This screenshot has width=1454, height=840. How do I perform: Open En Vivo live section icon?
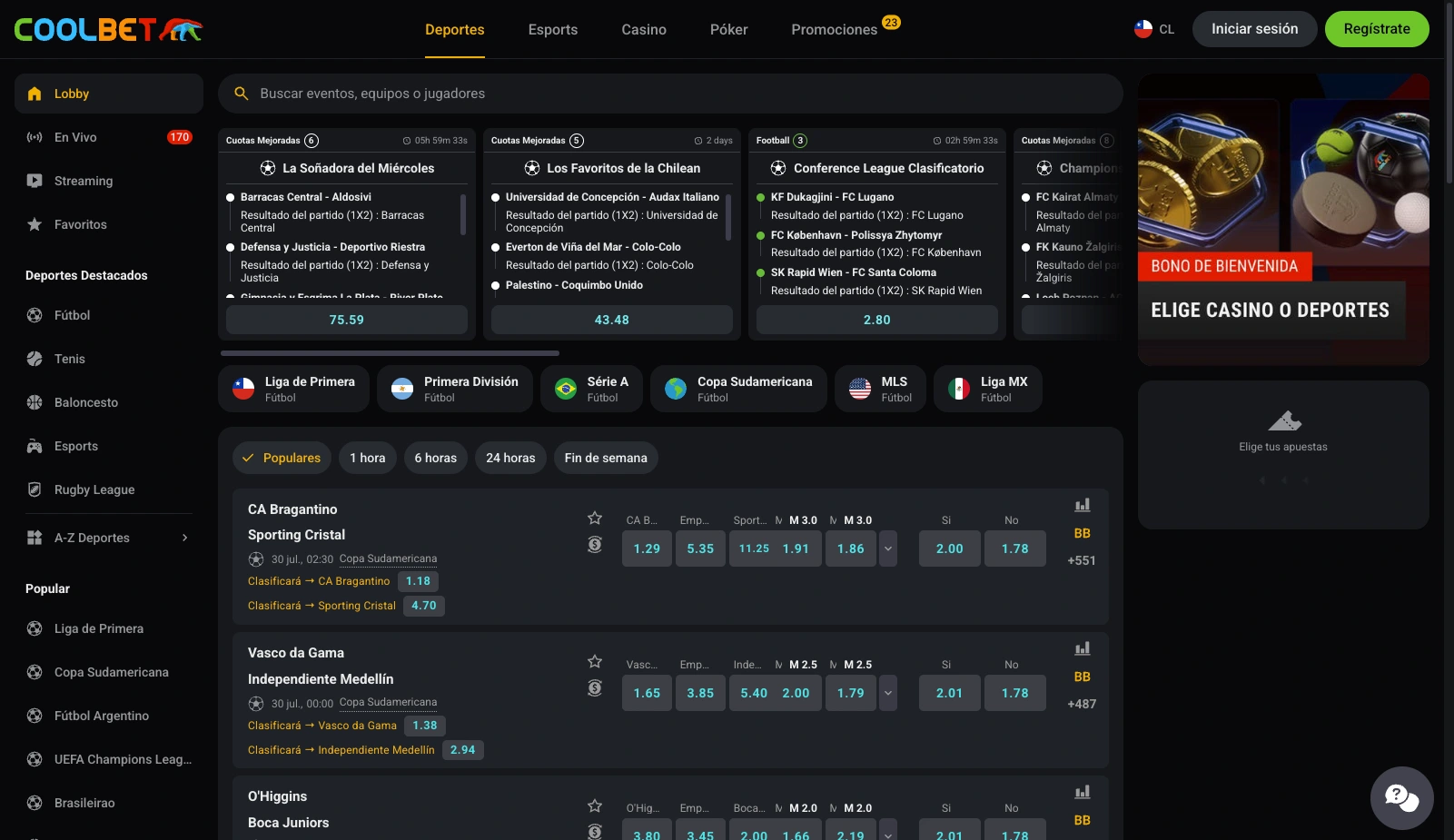coord(35,137)
